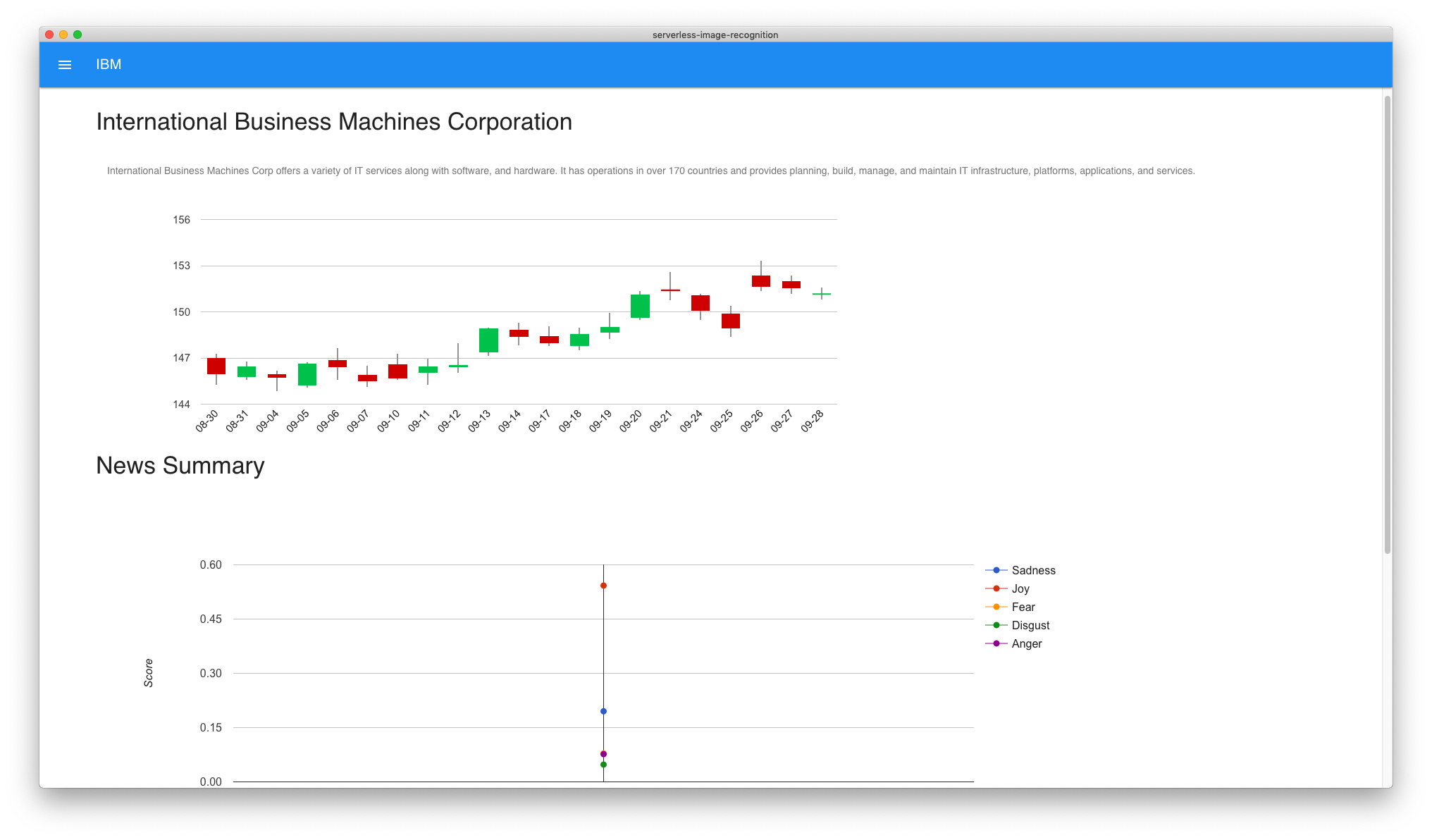This screenshot has height=840, width=1432.
Task: Click the vertical page scrollbar
Action: pyautogui.click(x=1387, y=324)
